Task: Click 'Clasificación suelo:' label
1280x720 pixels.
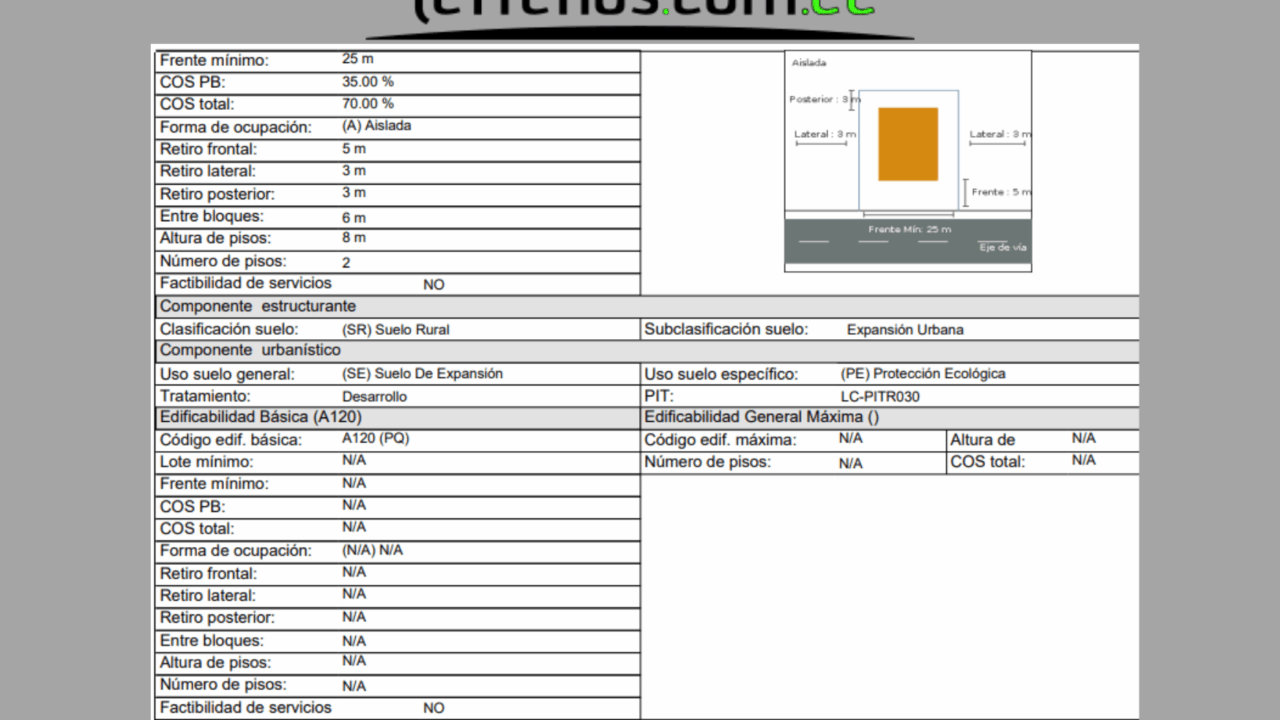Action: point(229,329)
